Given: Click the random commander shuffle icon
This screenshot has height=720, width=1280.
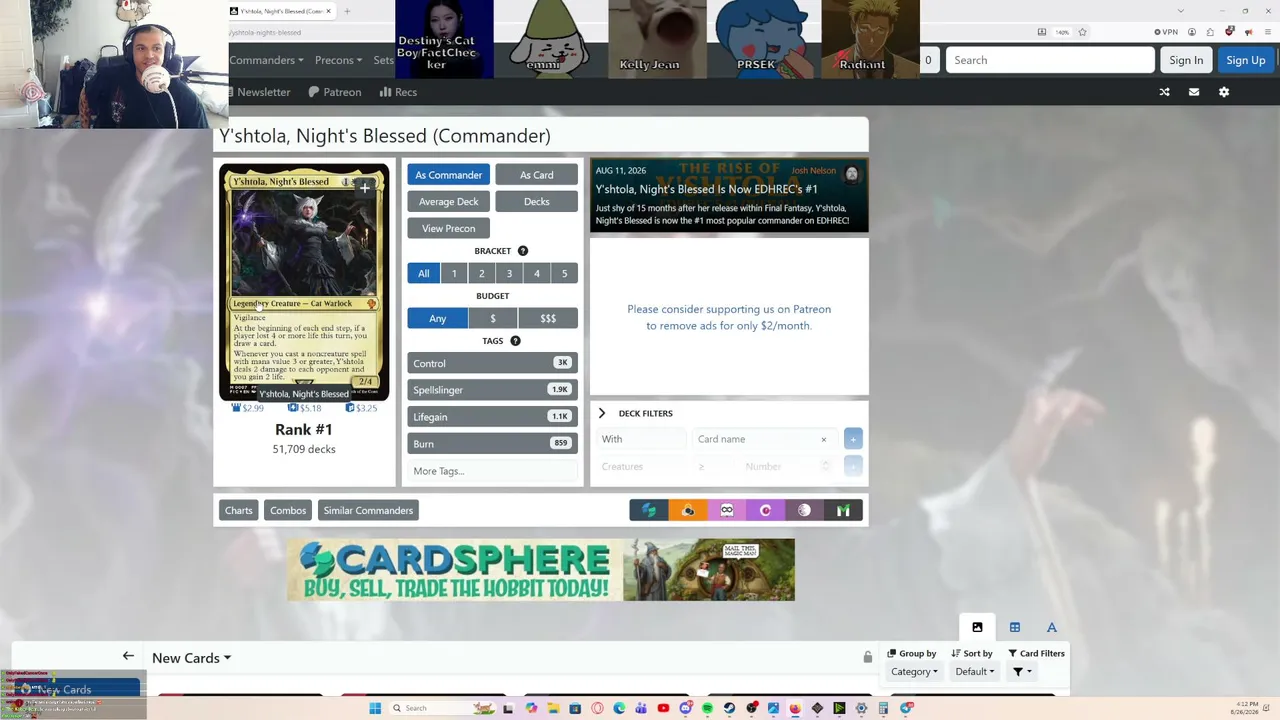Looking at the screenshot, I should [1164, 92].
